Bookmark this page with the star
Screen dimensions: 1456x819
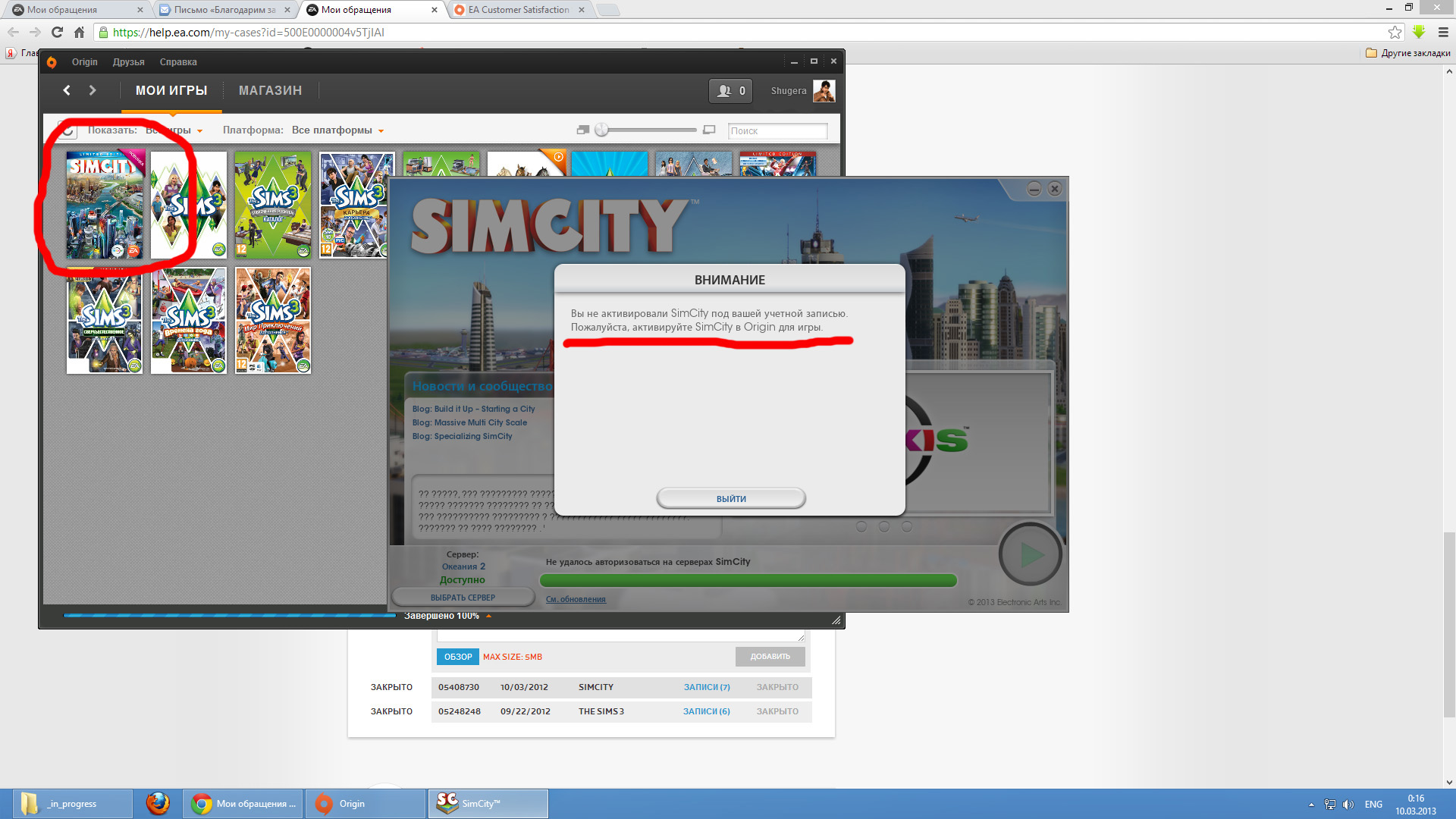(1395, 32)
